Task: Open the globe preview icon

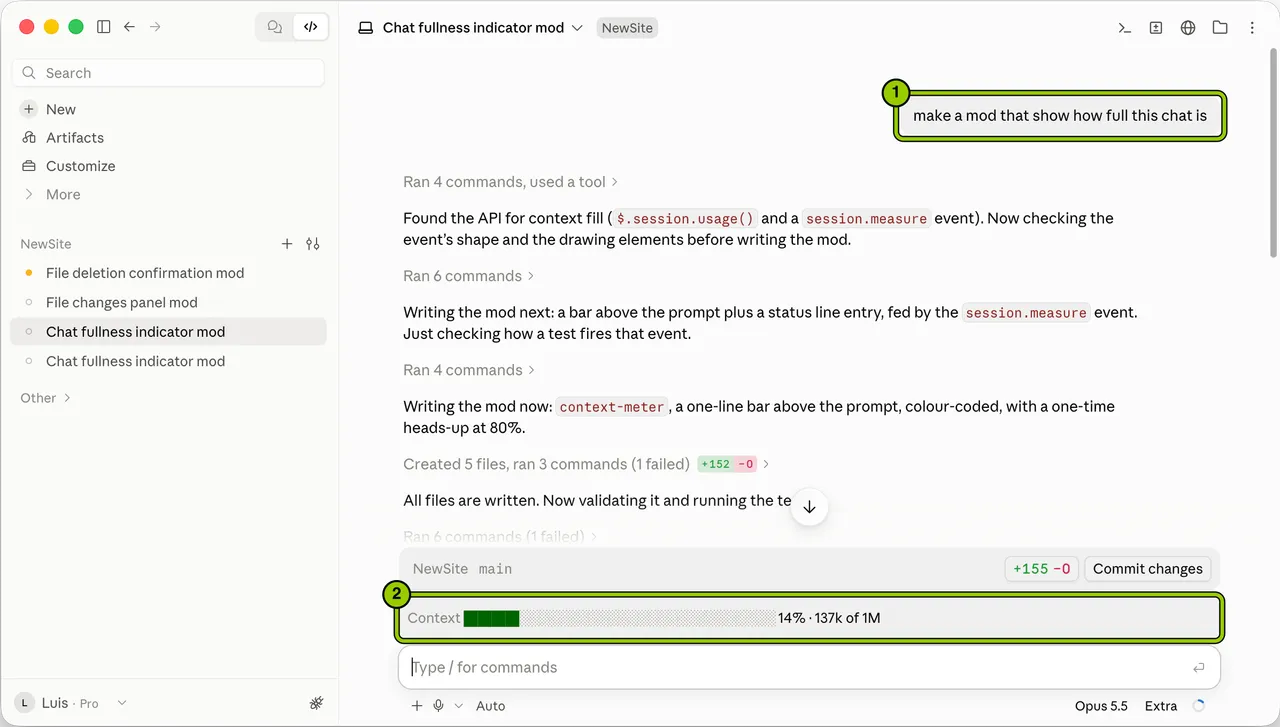Action: [x=1188, y=28]
